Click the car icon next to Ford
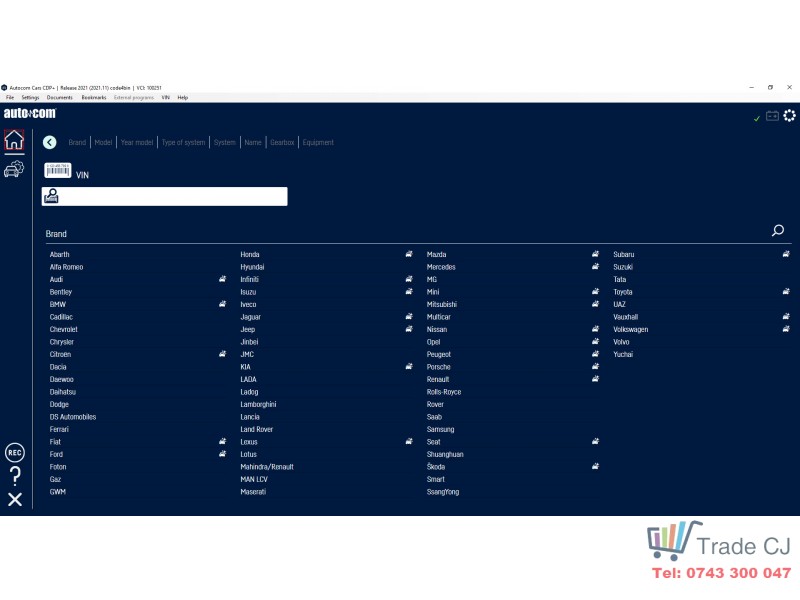This screenshot has width=800, height=600. 222,454
